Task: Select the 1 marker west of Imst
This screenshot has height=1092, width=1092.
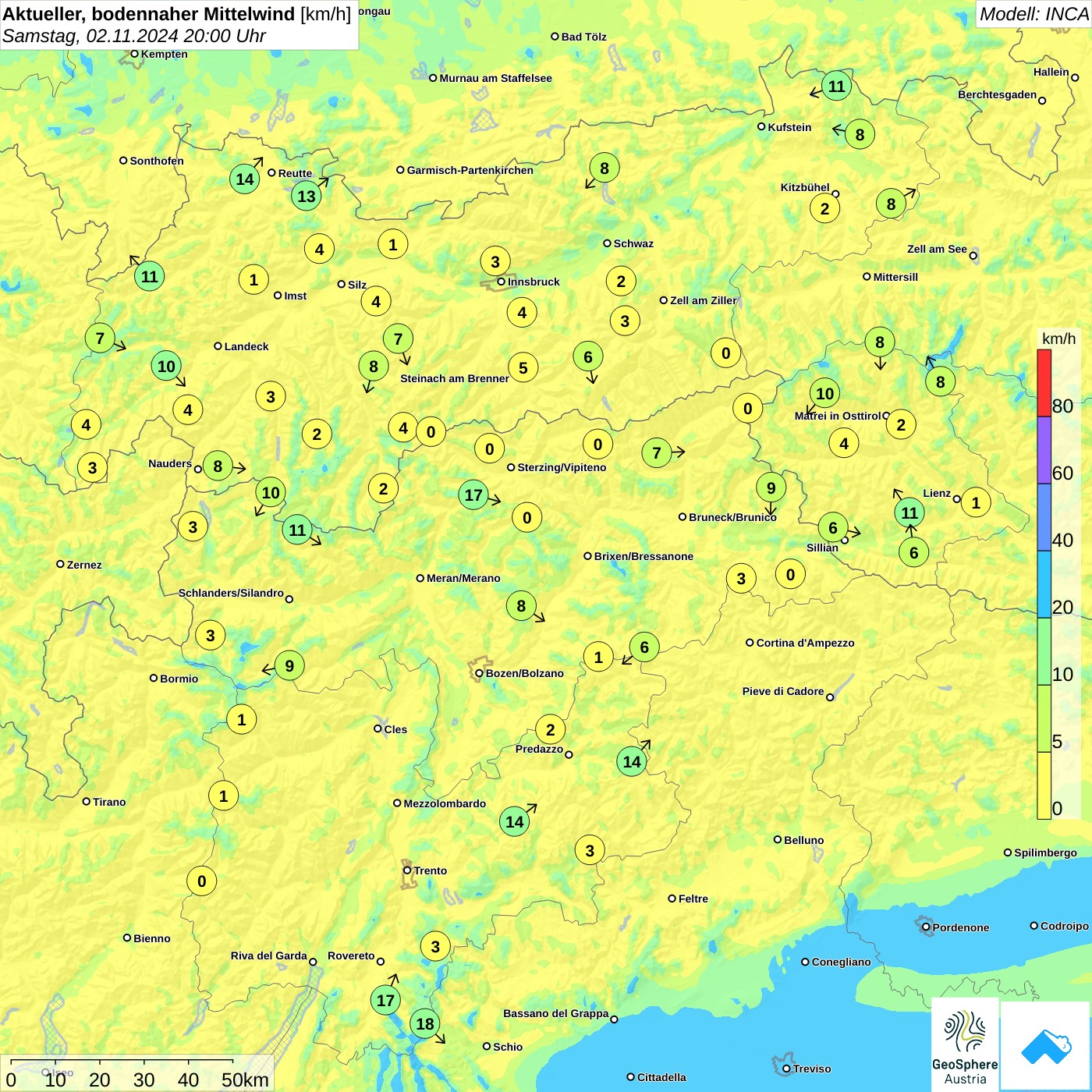Action: tap(253, 279)
